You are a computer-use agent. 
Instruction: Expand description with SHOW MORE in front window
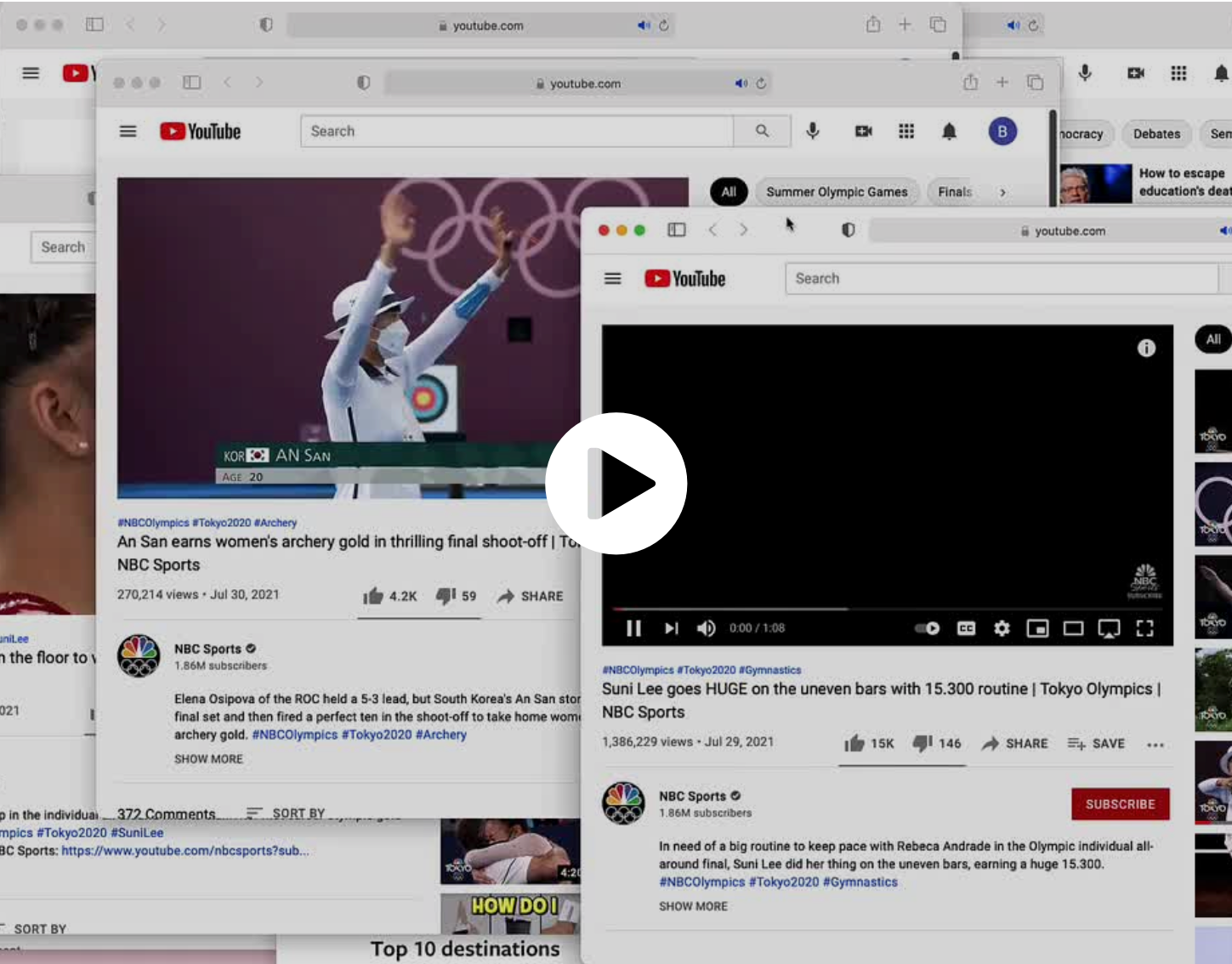coord(693,906)
